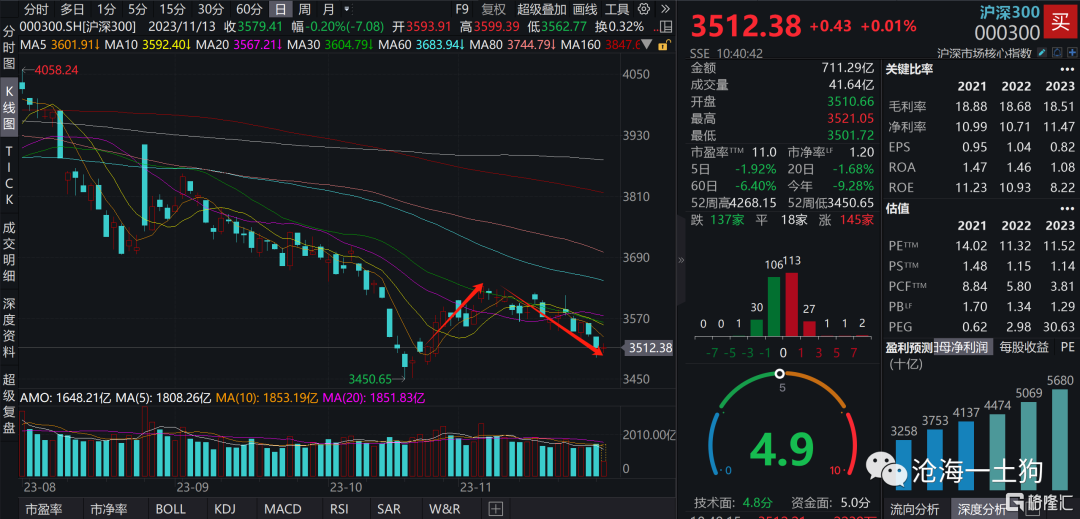This screenshot has width=1080, height=519.
Task: Switch to 分时 period
Action: point(36,10)
